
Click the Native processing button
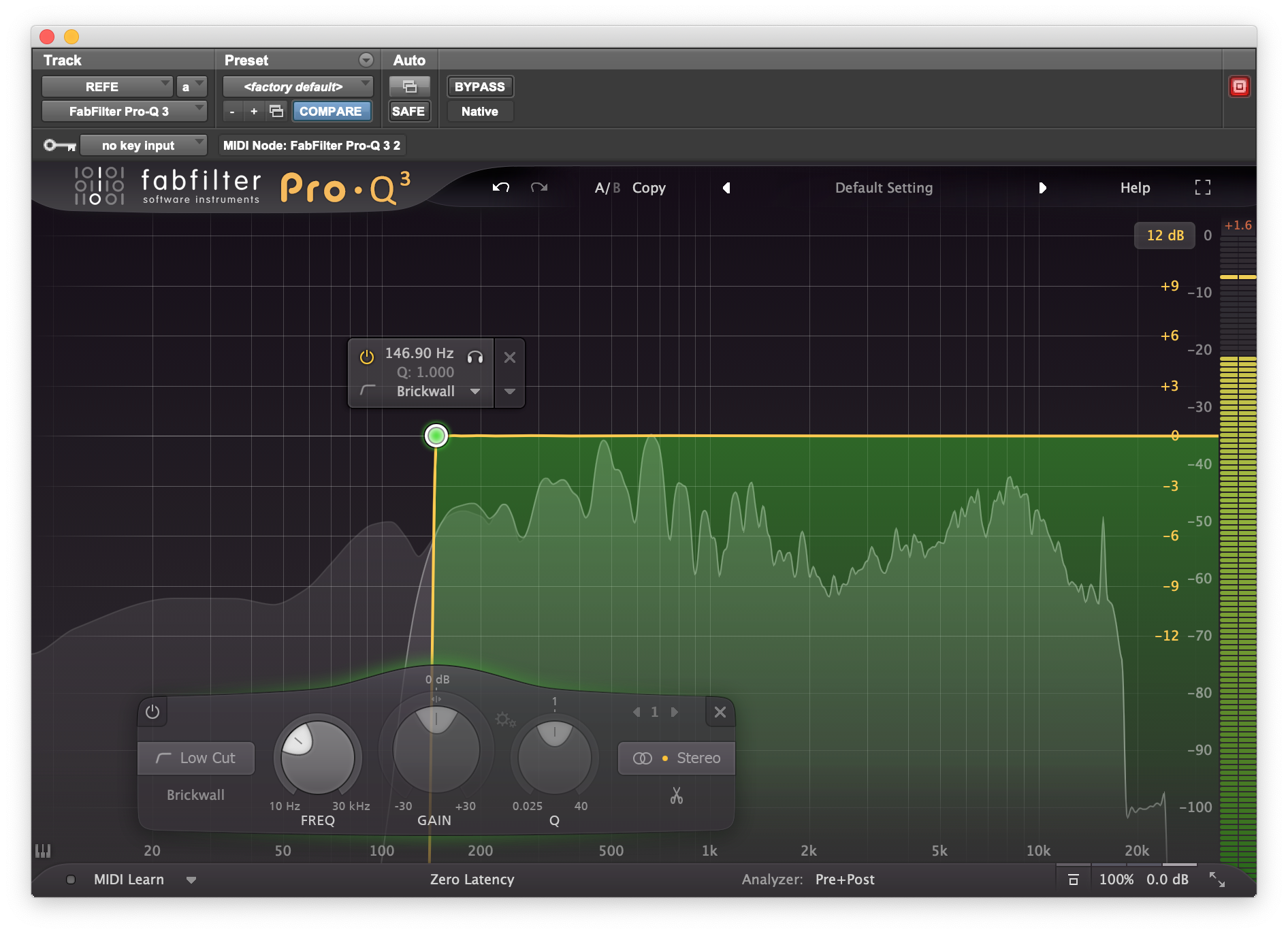point(480,111)
